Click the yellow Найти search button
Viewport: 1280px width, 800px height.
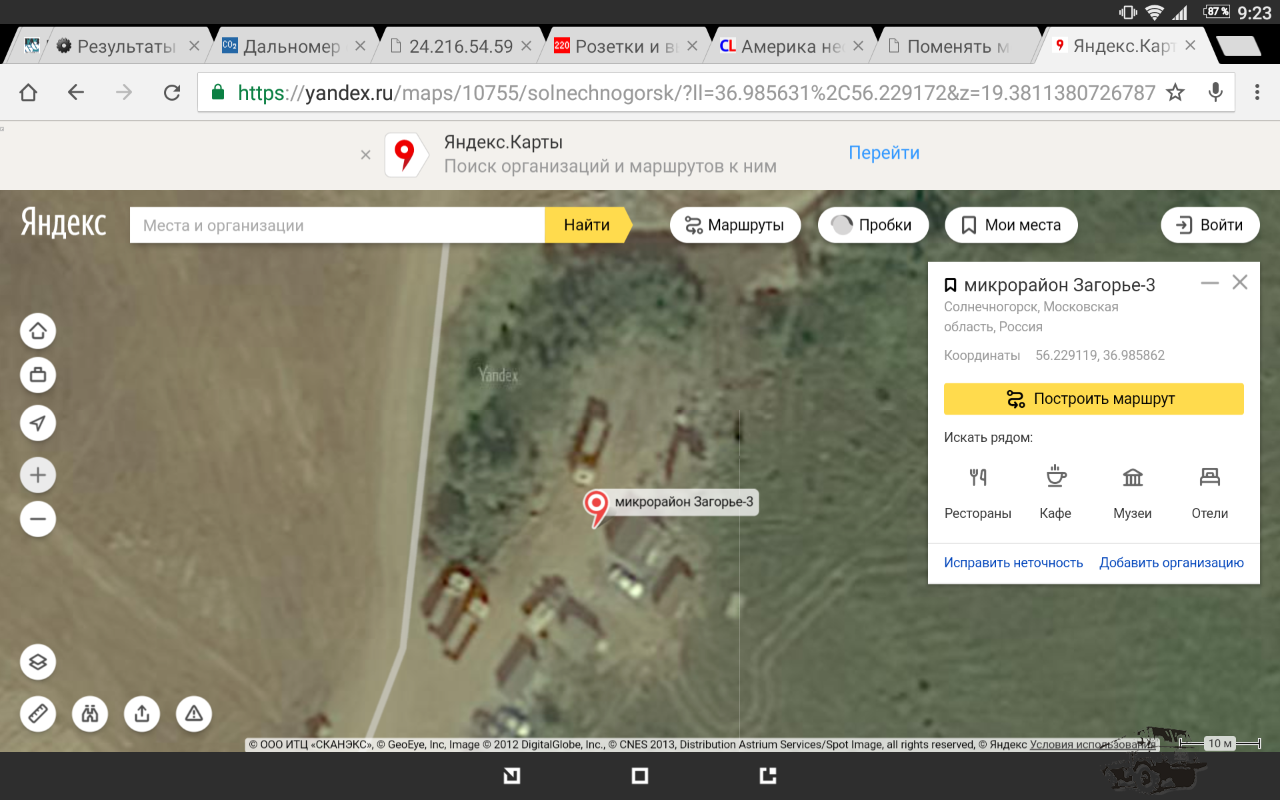click(x=588, y=225)
